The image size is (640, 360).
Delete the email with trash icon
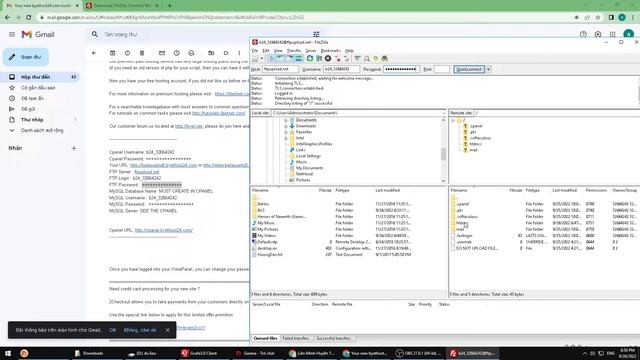coord(142,53)
